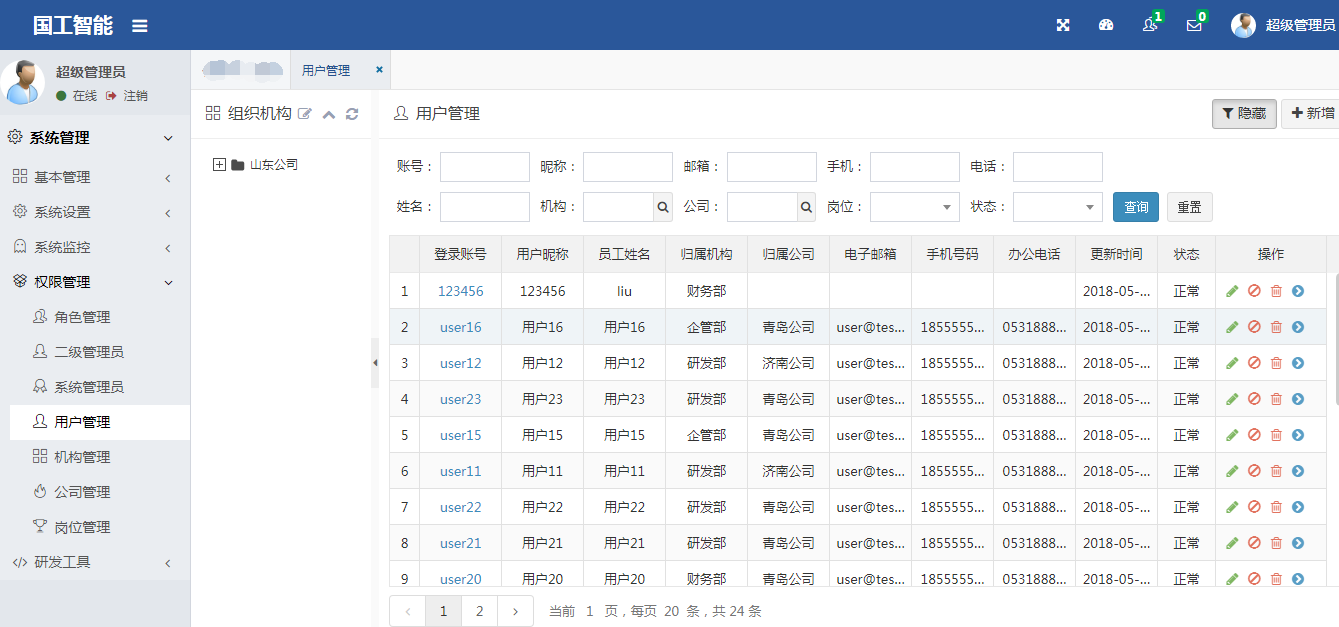Select the 机构管理 menu item
The image size is (1339, 627).
click(82, 457)
